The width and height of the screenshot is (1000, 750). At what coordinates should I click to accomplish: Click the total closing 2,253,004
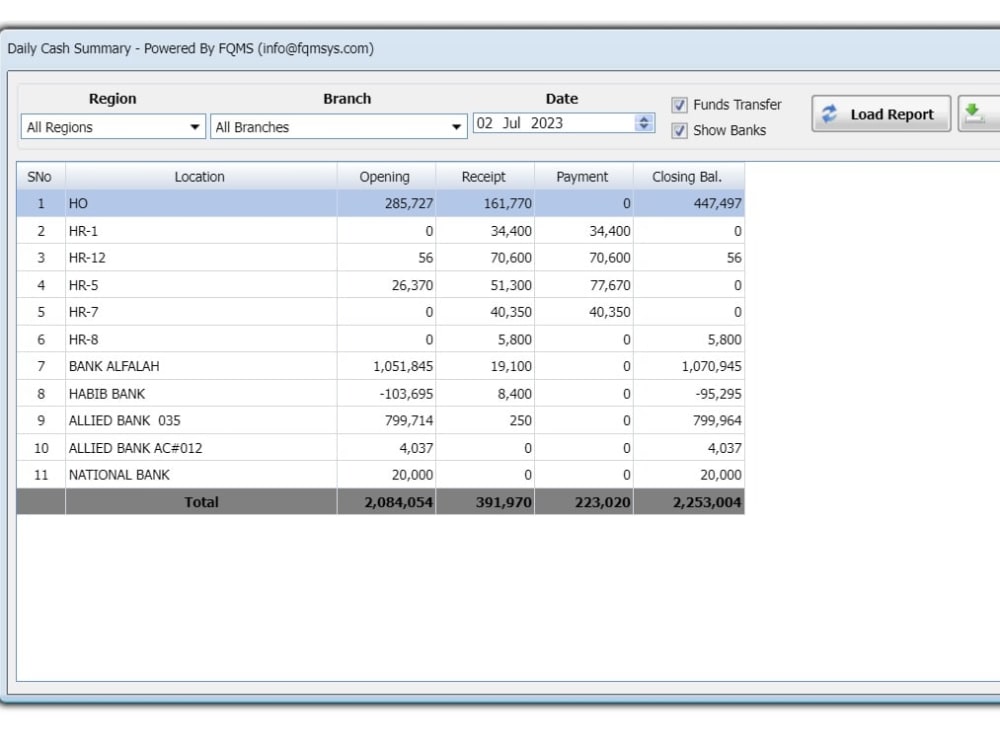707,503
